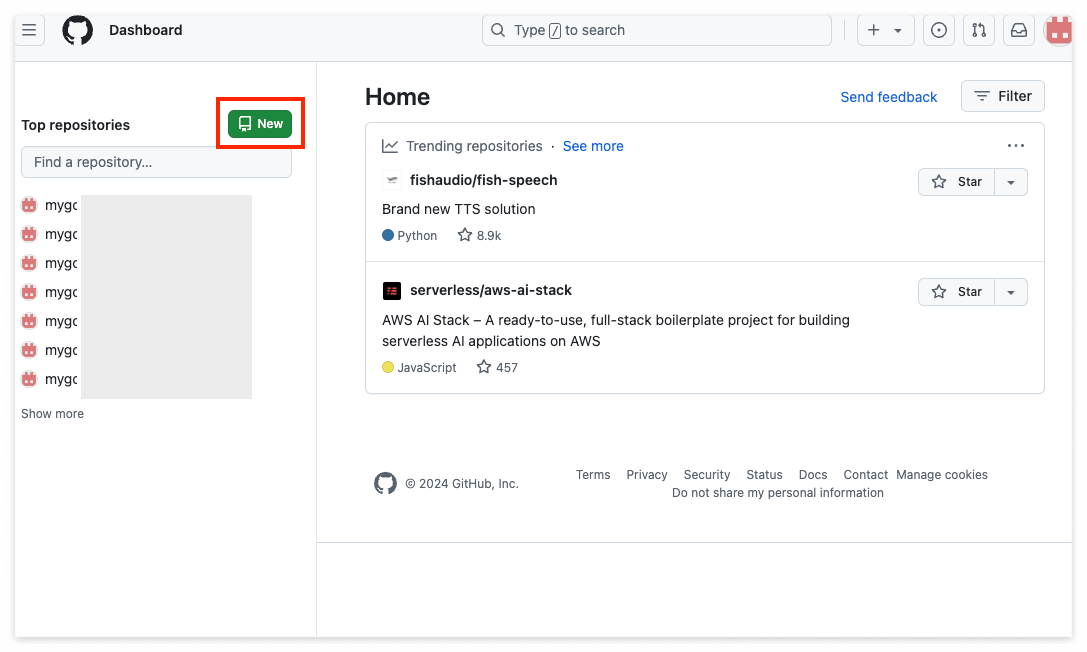Open the hamburger navigation menu
1087x652 pixels.
pyautogui.click(x=29, y=30)
